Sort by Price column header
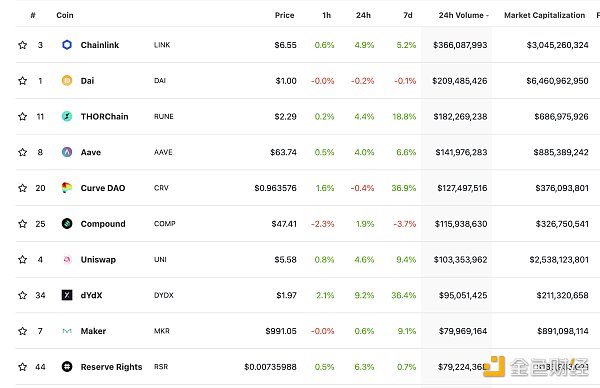 coord(284,15)
